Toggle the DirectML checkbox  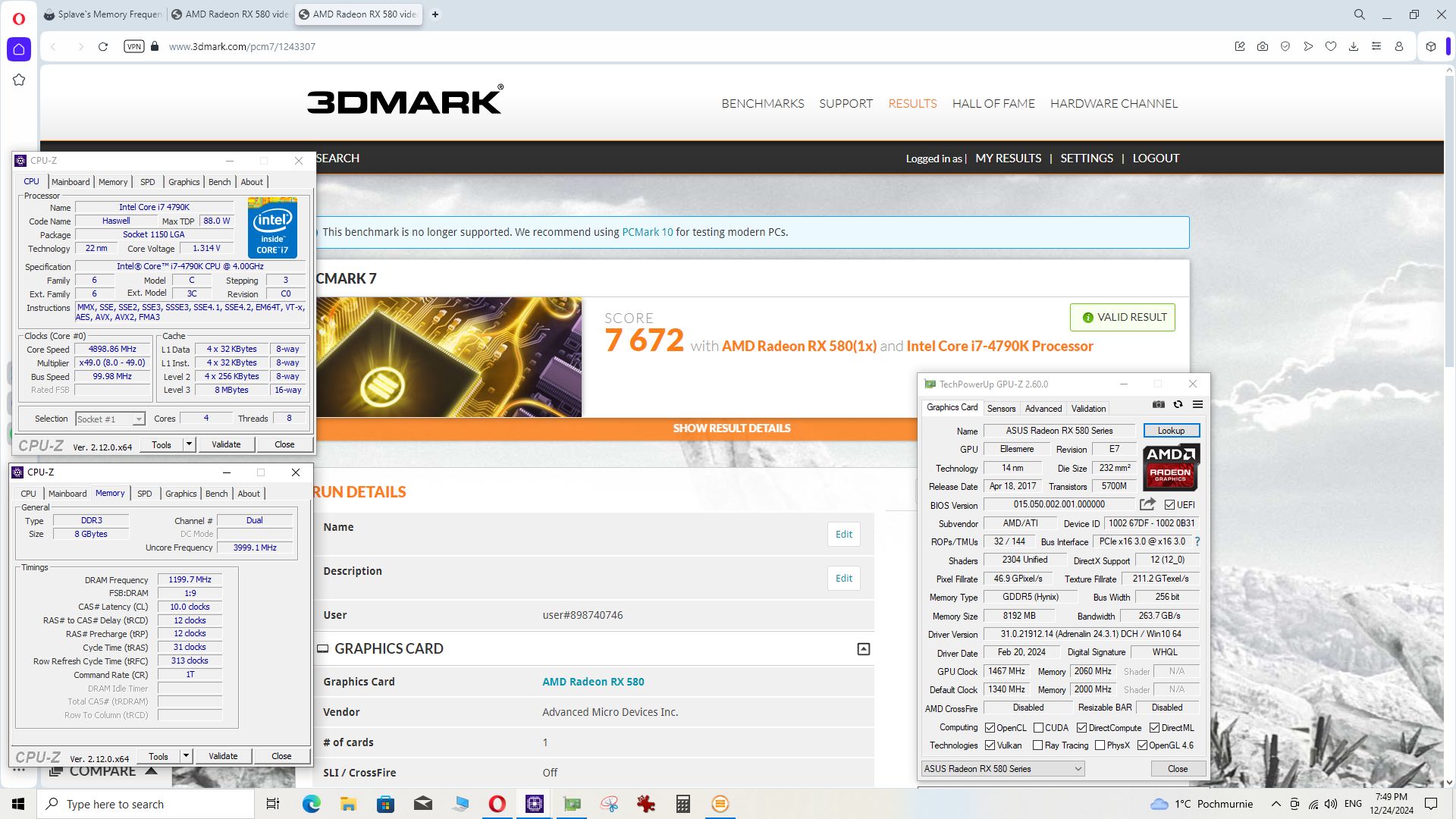click(x=1154, y=728)
